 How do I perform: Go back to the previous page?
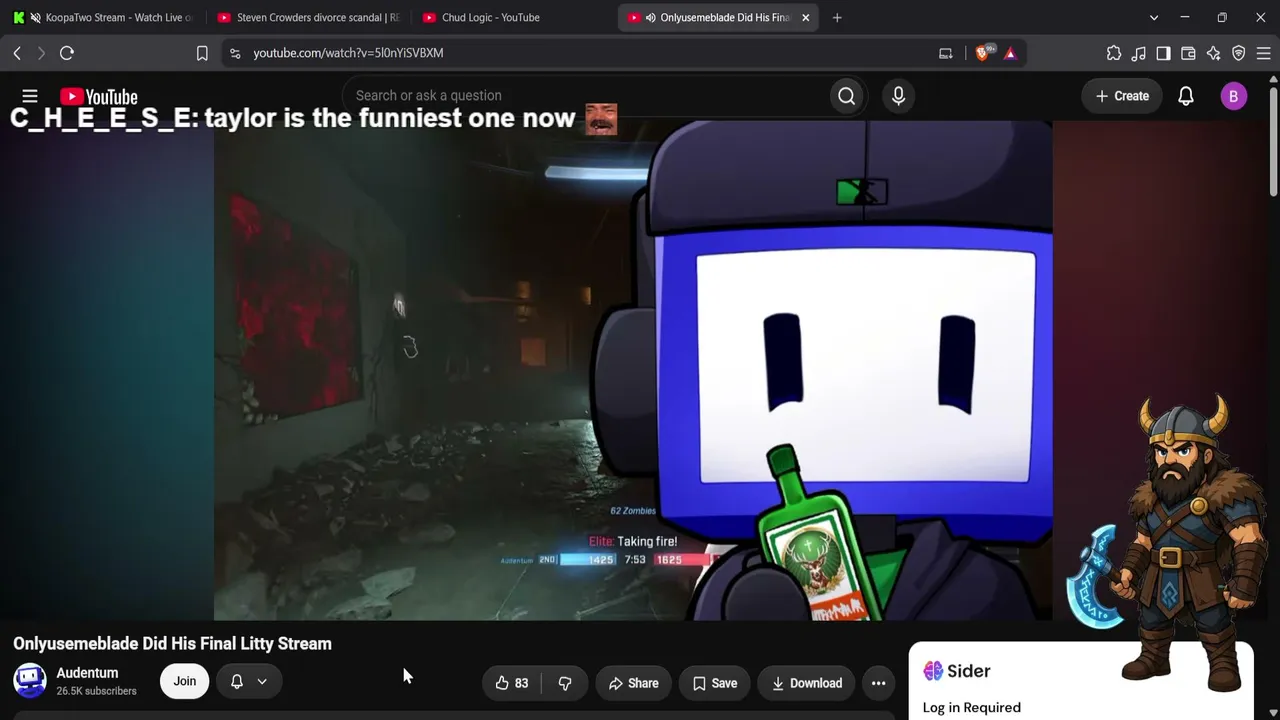[x=17, y=53]
